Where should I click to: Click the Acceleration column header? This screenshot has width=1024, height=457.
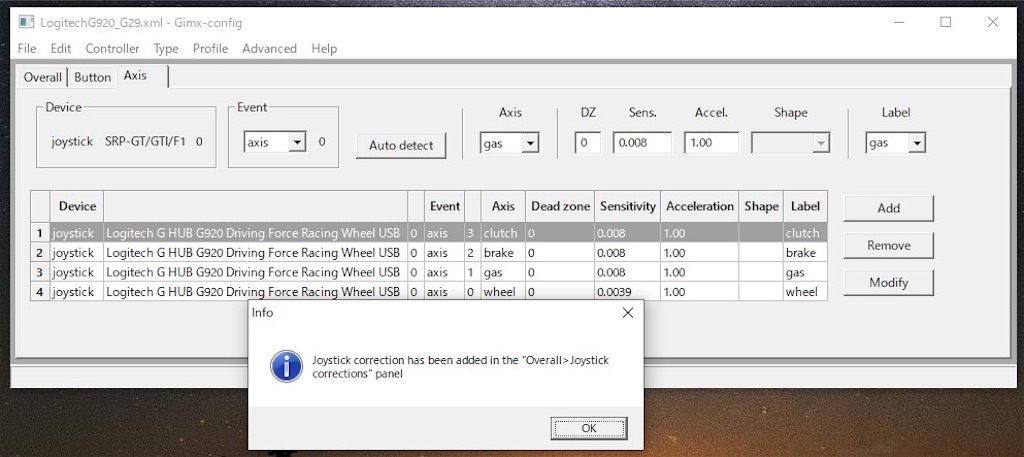point(699,206)
